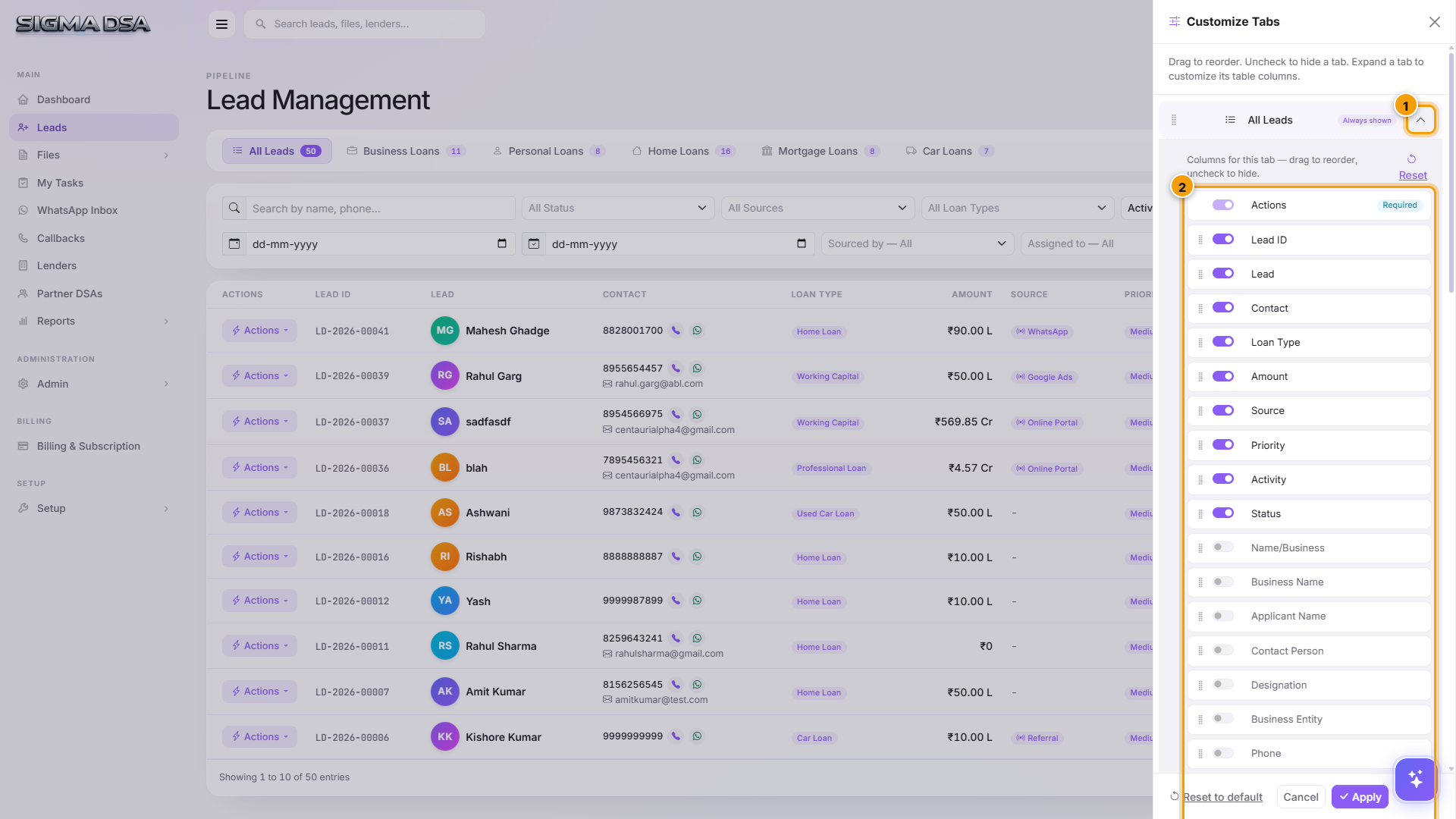The image size is (1456, 819).
Task: Switch to the Personal Loans tab
Action: 548,151
